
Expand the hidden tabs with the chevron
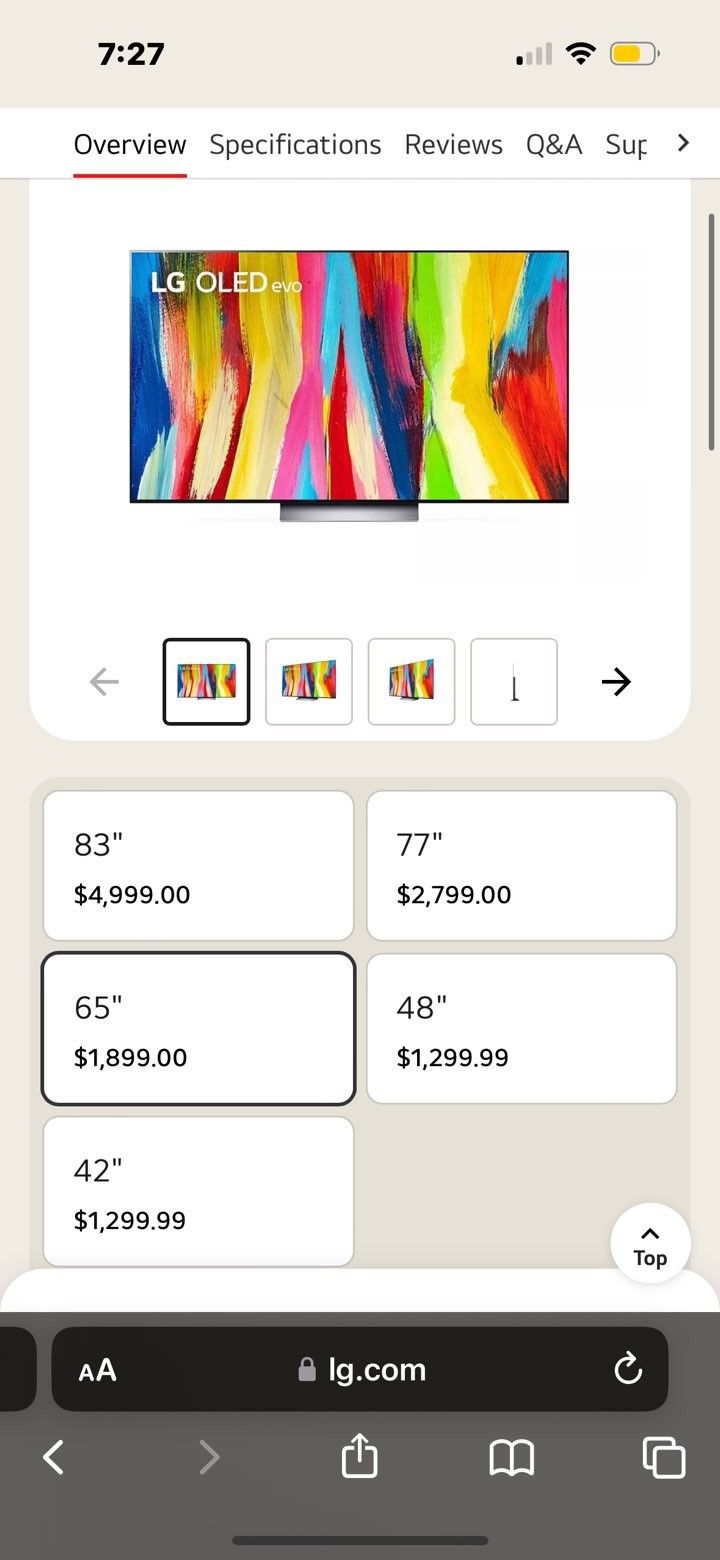(684, 143)
